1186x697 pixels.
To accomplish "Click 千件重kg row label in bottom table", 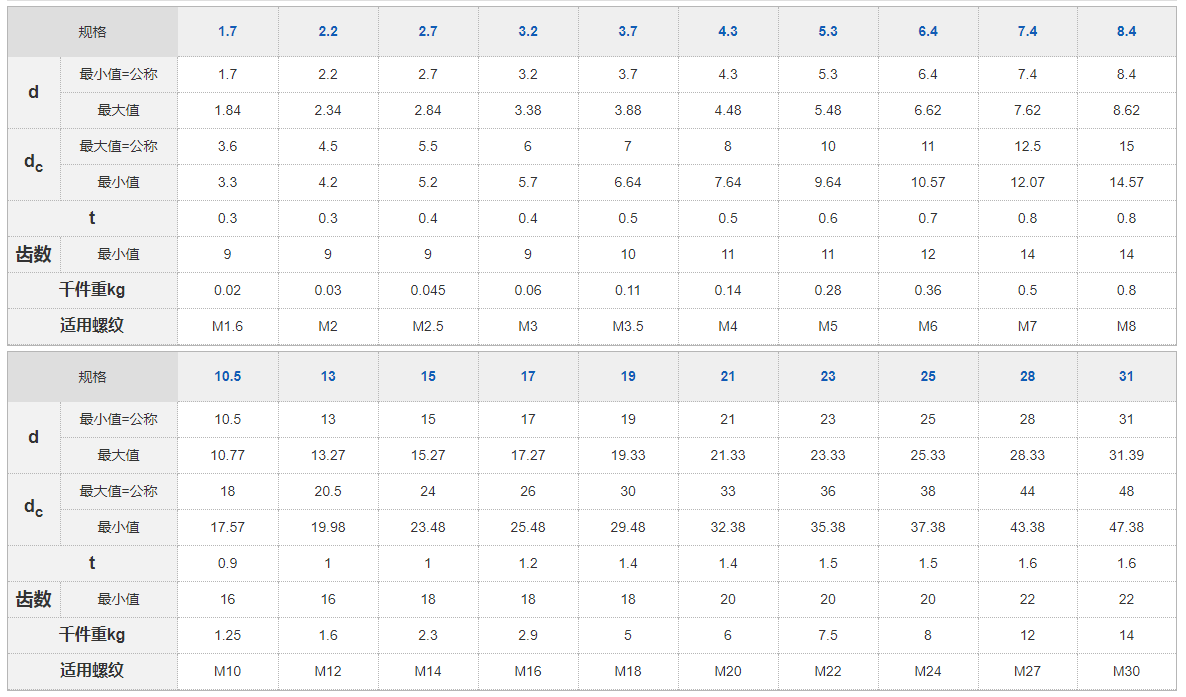I will (92, 635).
